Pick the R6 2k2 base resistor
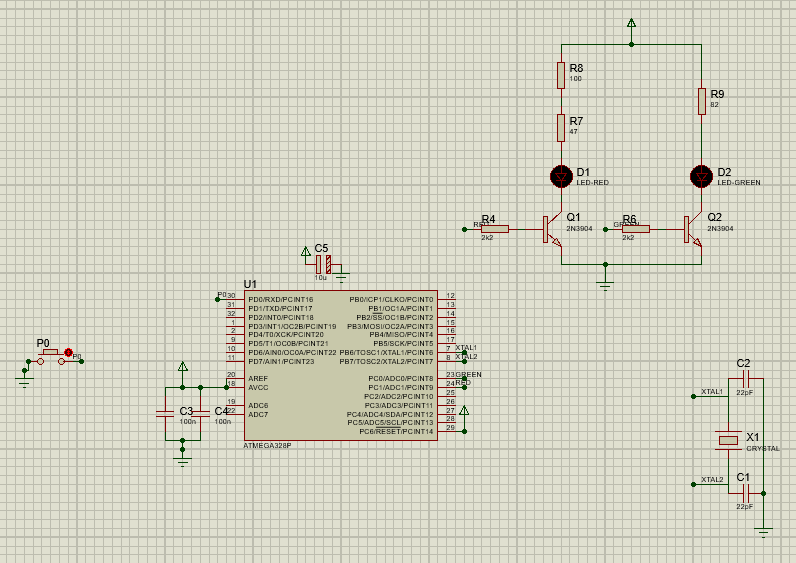 coord(636,229)
